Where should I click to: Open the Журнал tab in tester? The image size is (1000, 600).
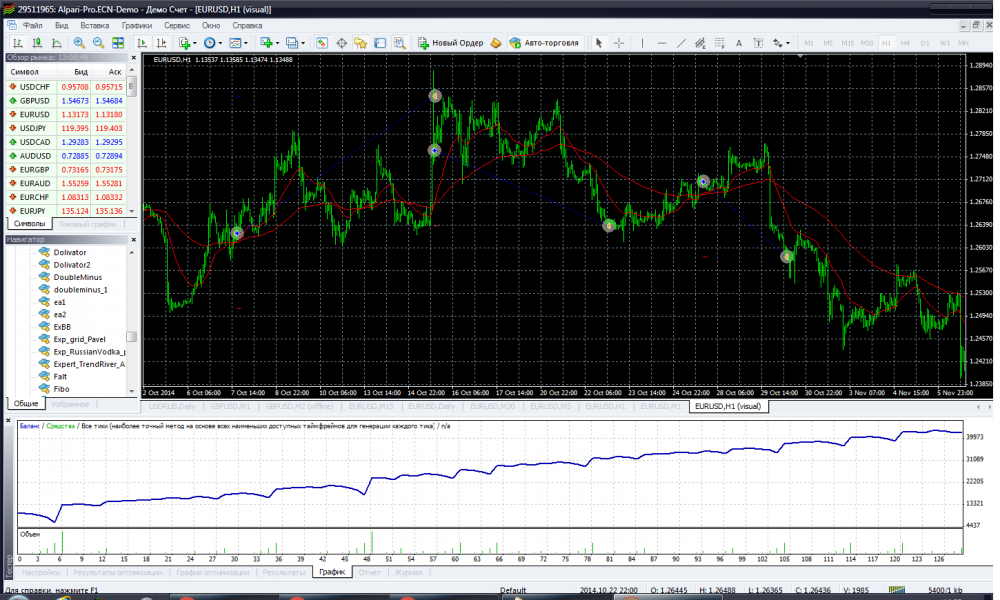coord(408,572)
